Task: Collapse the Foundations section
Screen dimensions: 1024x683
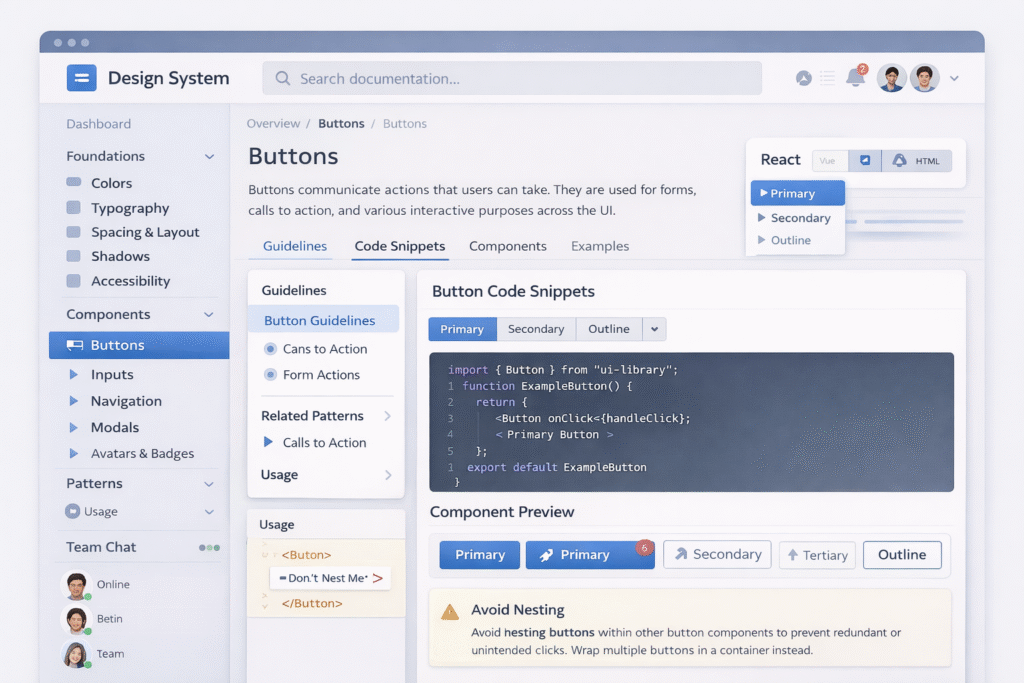Action: point(210,156)
